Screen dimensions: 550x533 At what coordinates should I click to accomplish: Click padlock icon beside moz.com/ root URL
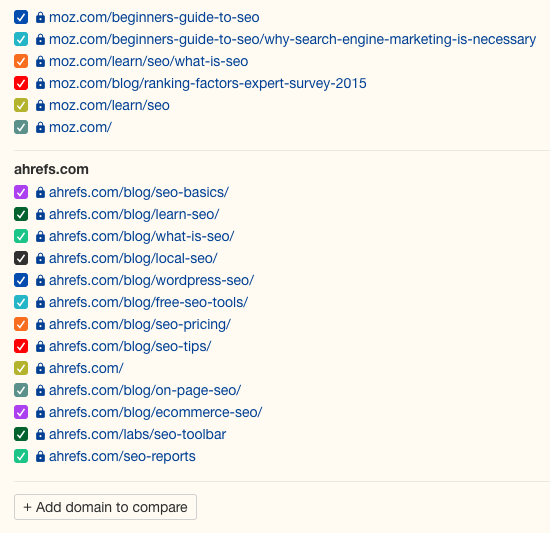(40, 127)
